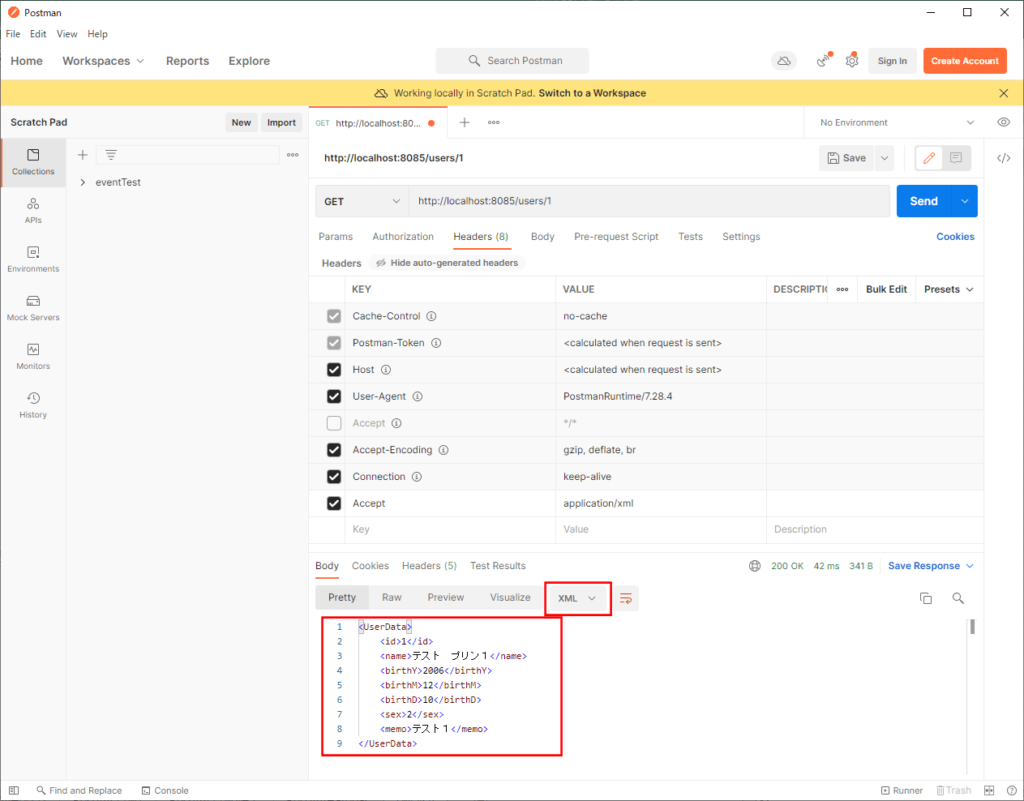Screen dimensions: 1024x801
Task: Copy response body with copy icon
Action: (x=926, y=598)
